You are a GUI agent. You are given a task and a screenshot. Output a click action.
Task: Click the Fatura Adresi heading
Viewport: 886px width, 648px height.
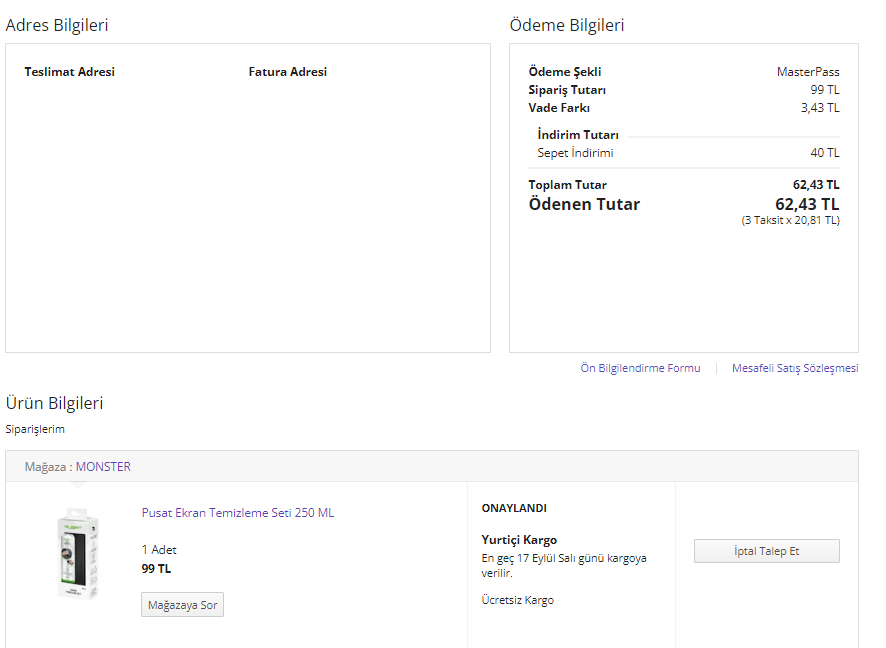click(x=288, y=72)
